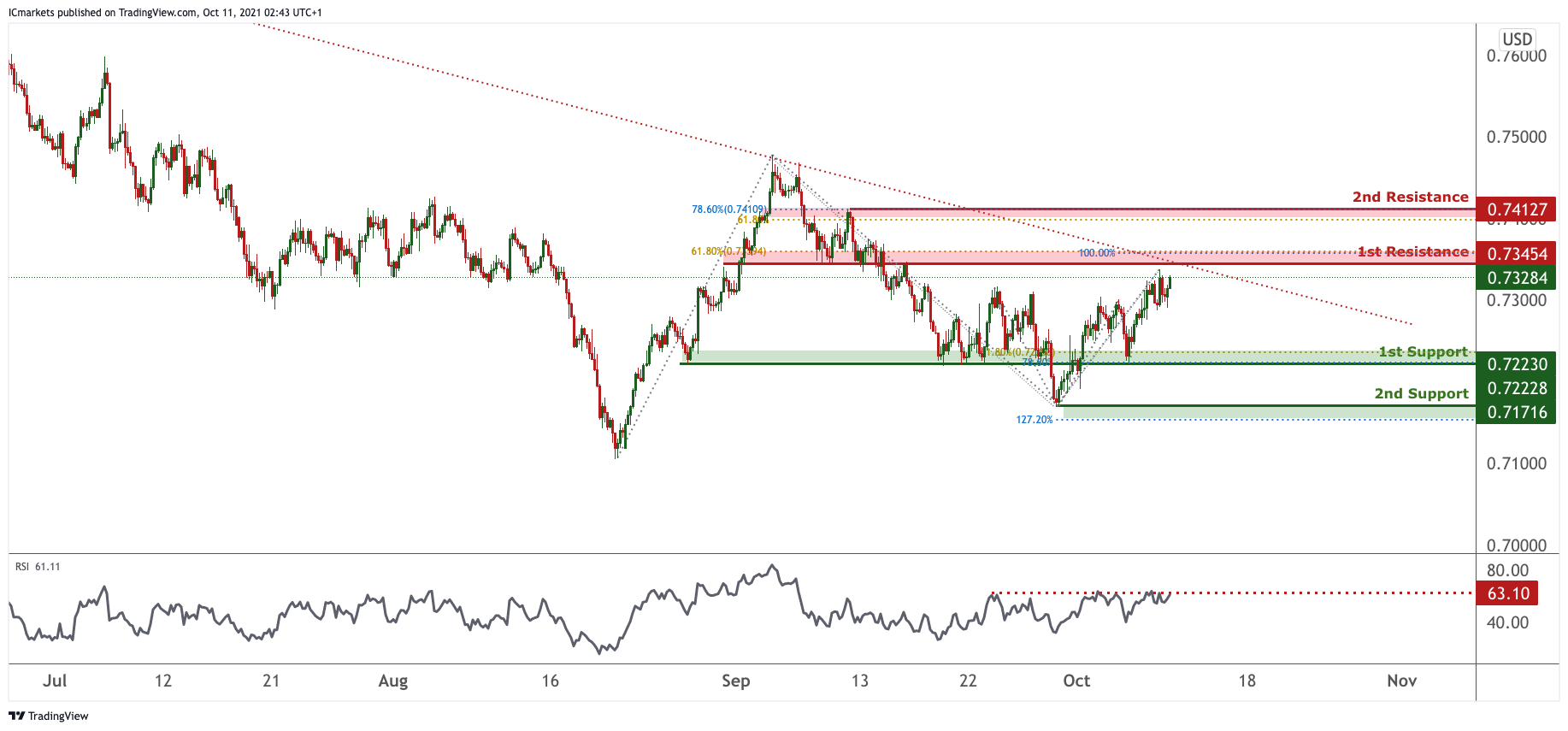Viewport: 1568px width, 731px height.
Task: Click the 0.71716 green price tag
Action: [1516, 412]
